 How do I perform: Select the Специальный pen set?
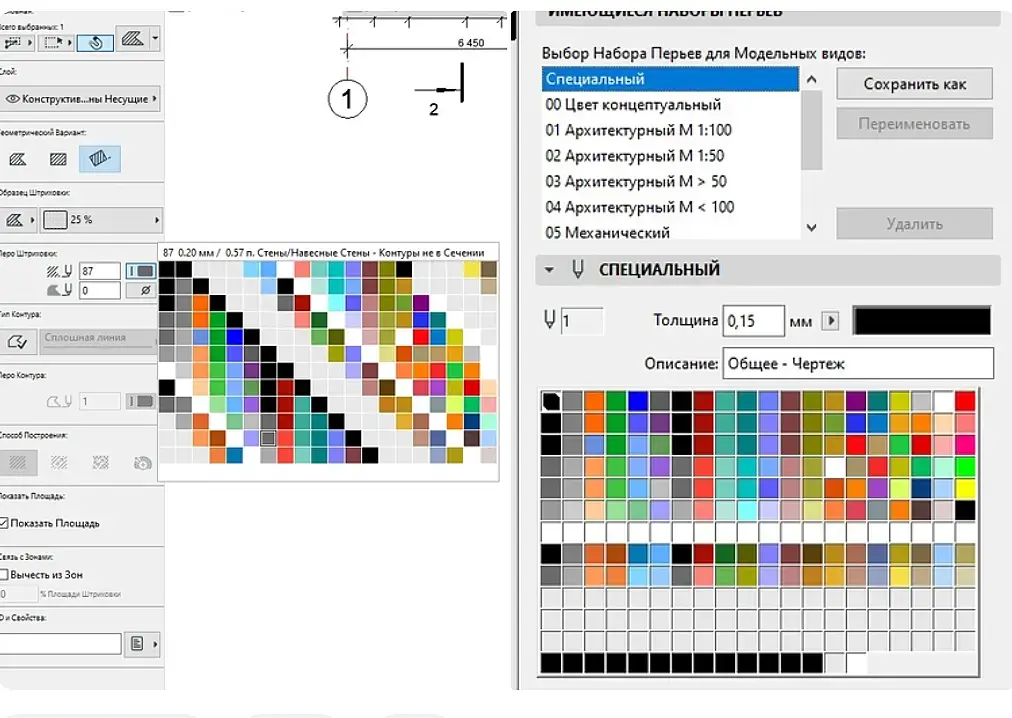(x=670, y=79)
